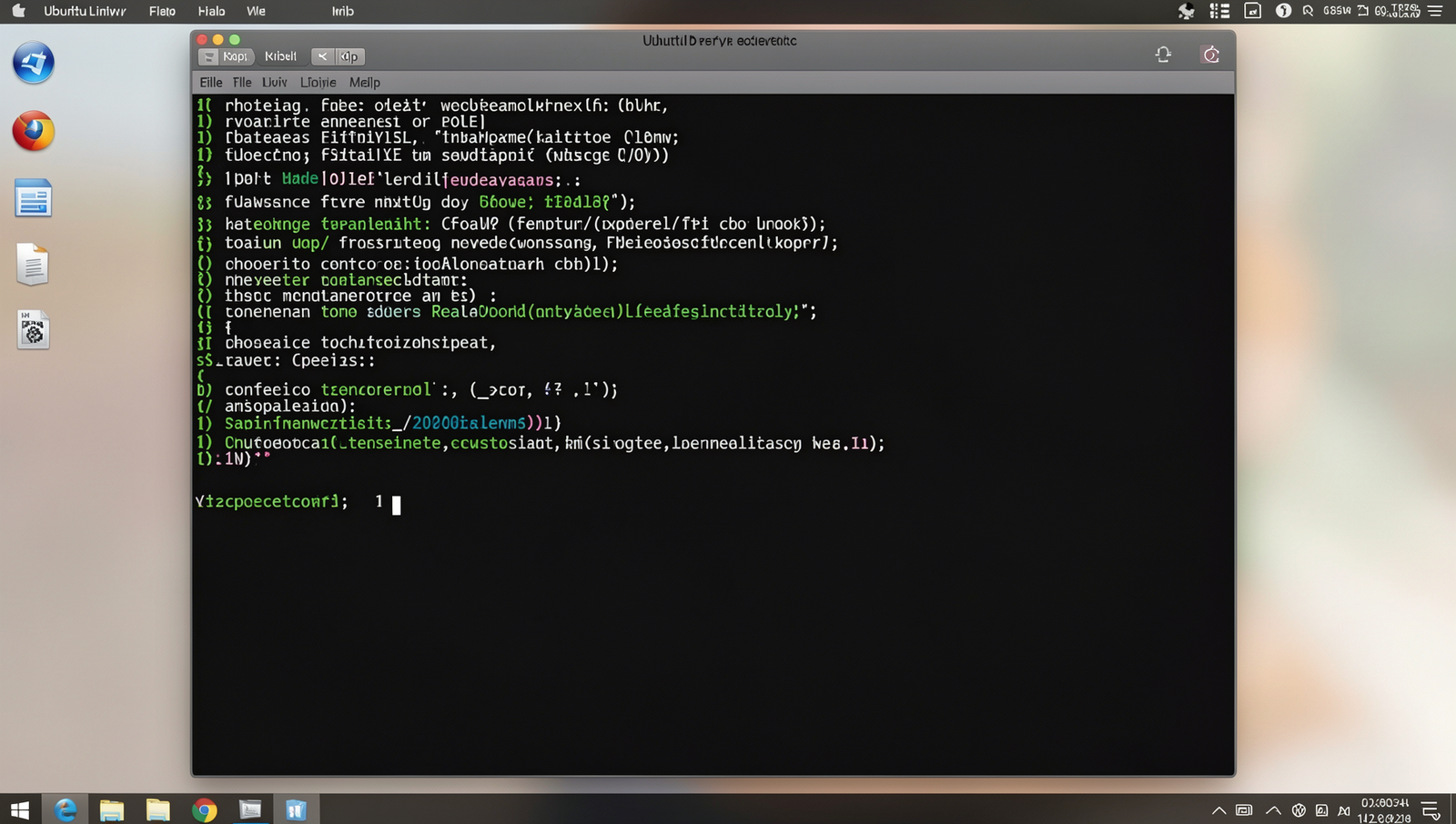Click the square window icon in the top menu bar

1253,11
